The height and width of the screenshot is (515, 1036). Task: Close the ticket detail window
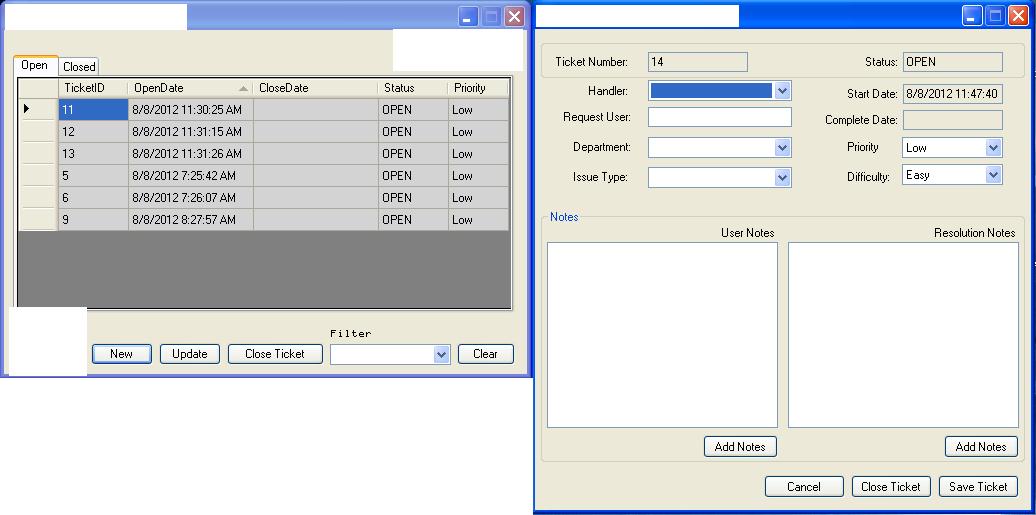click(x=1018, y=17)
